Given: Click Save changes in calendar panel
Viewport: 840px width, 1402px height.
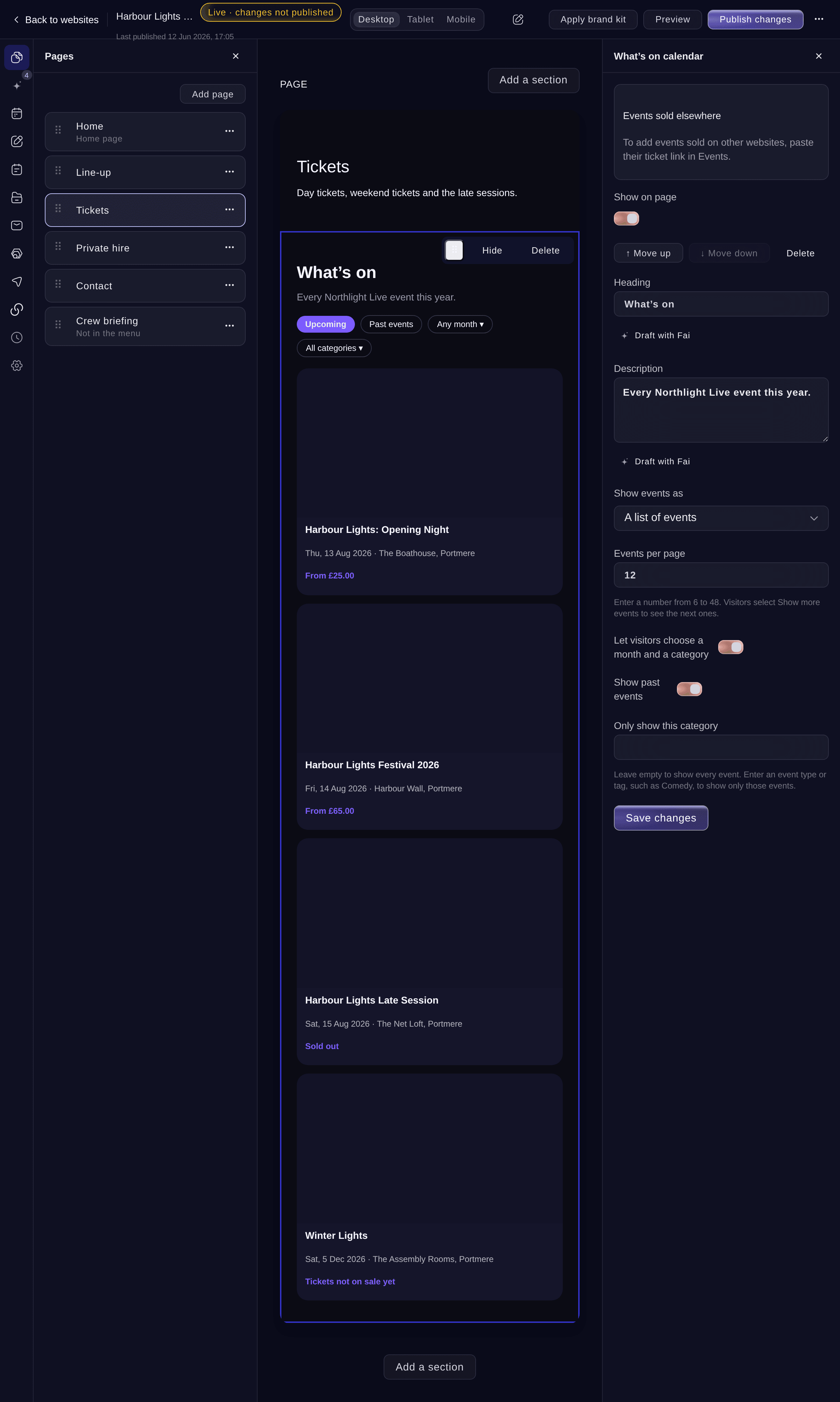Looking at the screenshot, I should click(660, 818).
